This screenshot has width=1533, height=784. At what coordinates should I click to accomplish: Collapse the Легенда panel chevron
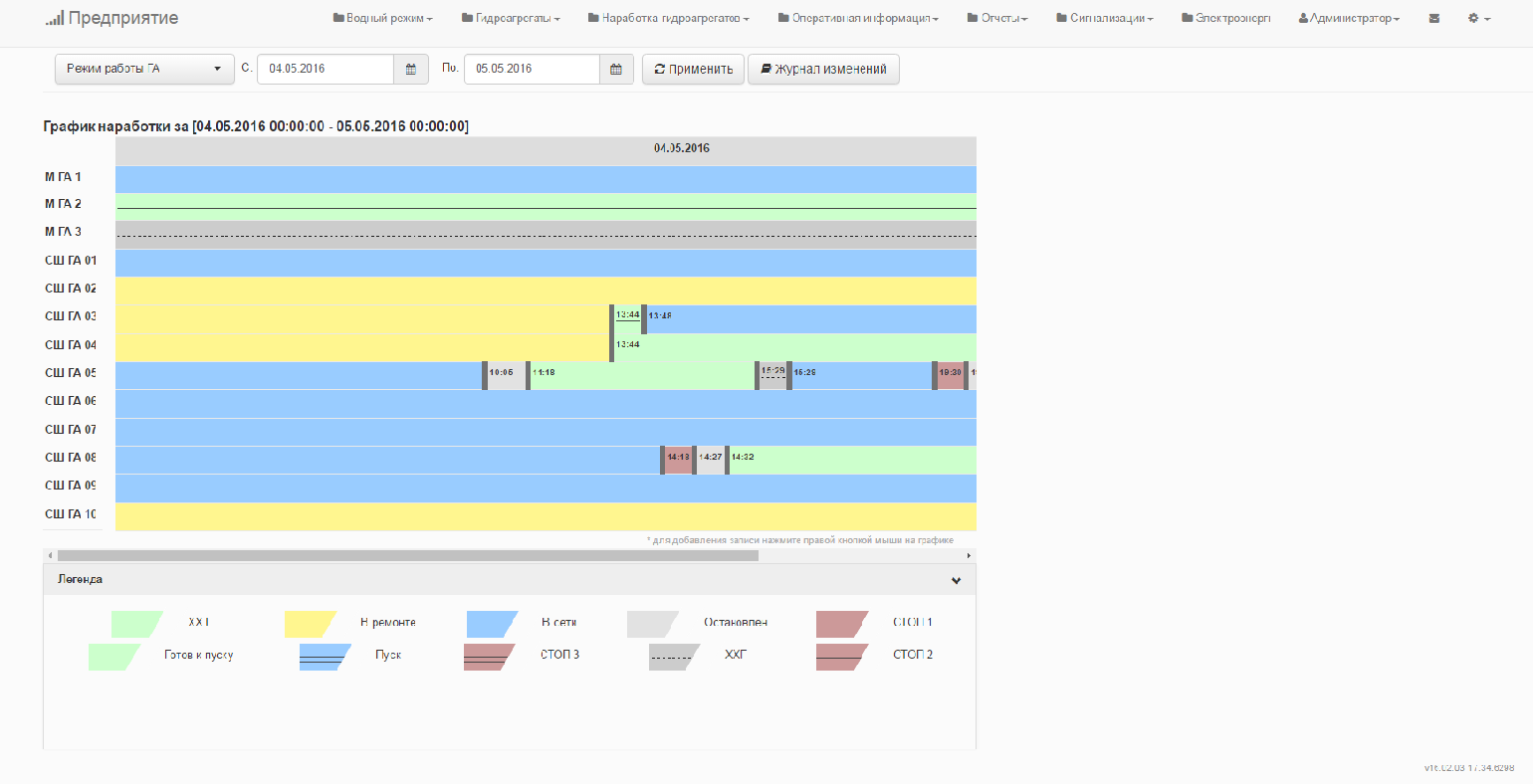(x=956, y=580)
